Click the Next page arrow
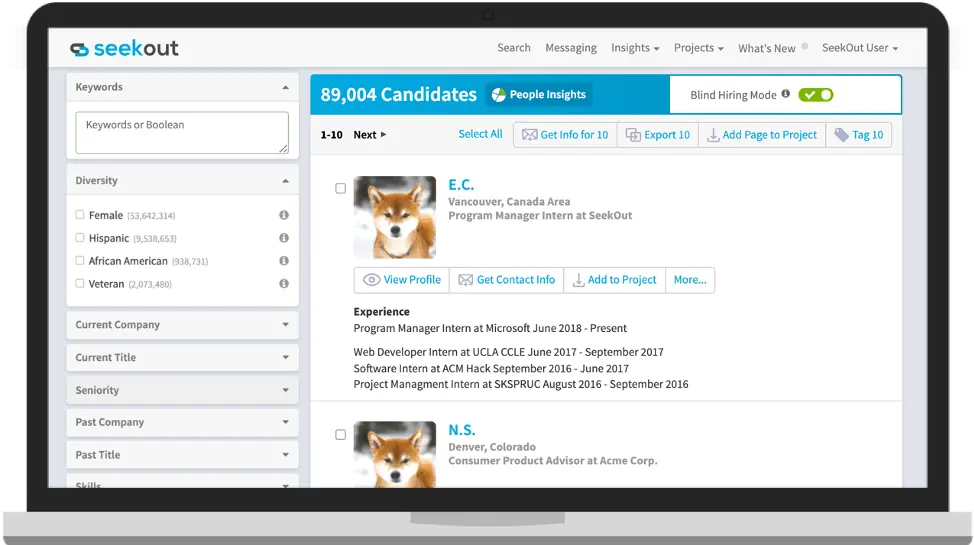The image size is (974, 545). coord(383,134)
